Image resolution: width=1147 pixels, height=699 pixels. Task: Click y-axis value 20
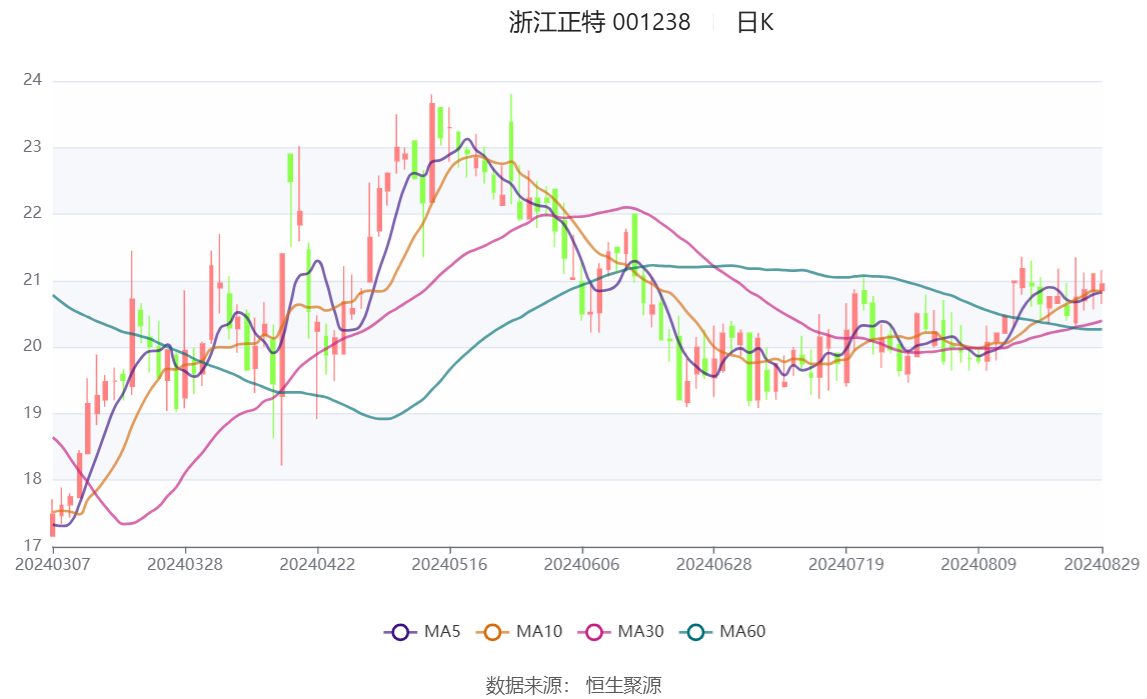(32, 346)
